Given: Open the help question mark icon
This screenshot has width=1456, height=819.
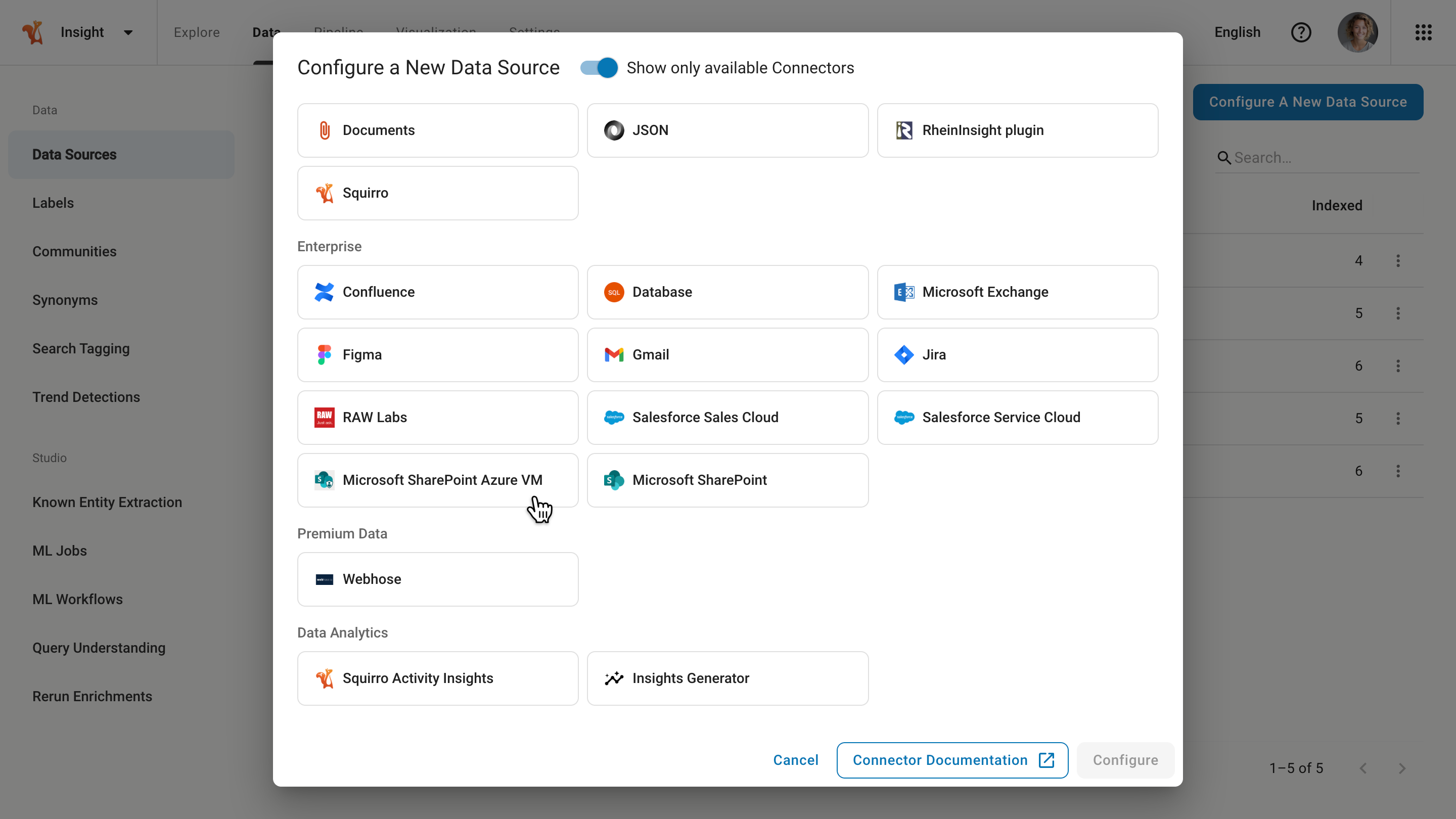Looking at the screenshot, I should pos(1301,32).
